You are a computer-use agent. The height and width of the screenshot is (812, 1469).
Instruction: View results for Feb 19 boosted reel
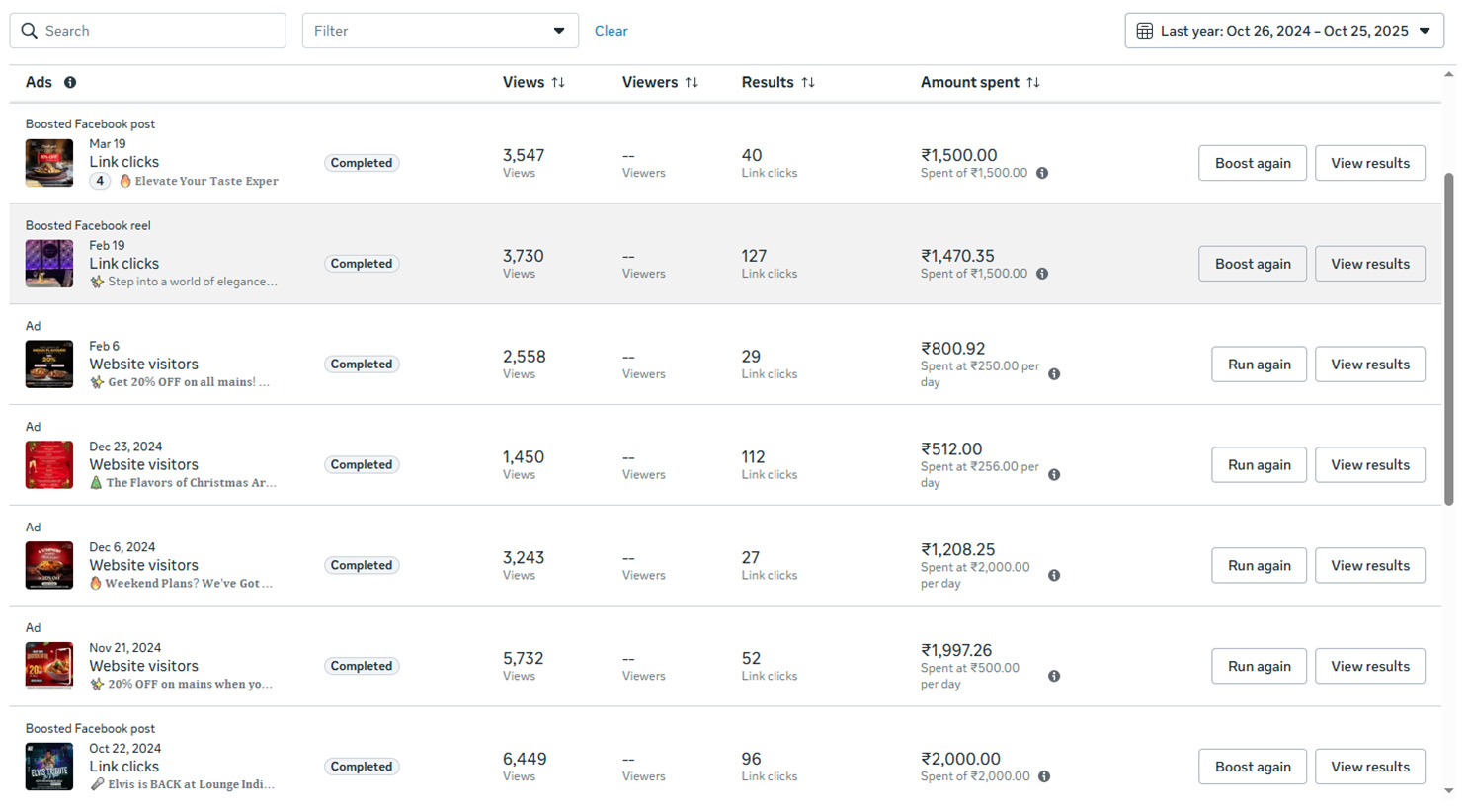point(1369,264)
